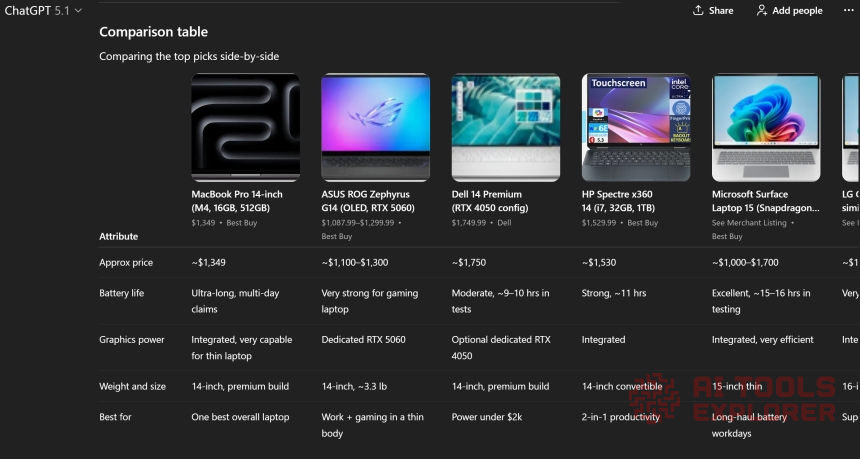Click the Share upload icon
This screenshot has height=459, width=860.
coord(698,10)
